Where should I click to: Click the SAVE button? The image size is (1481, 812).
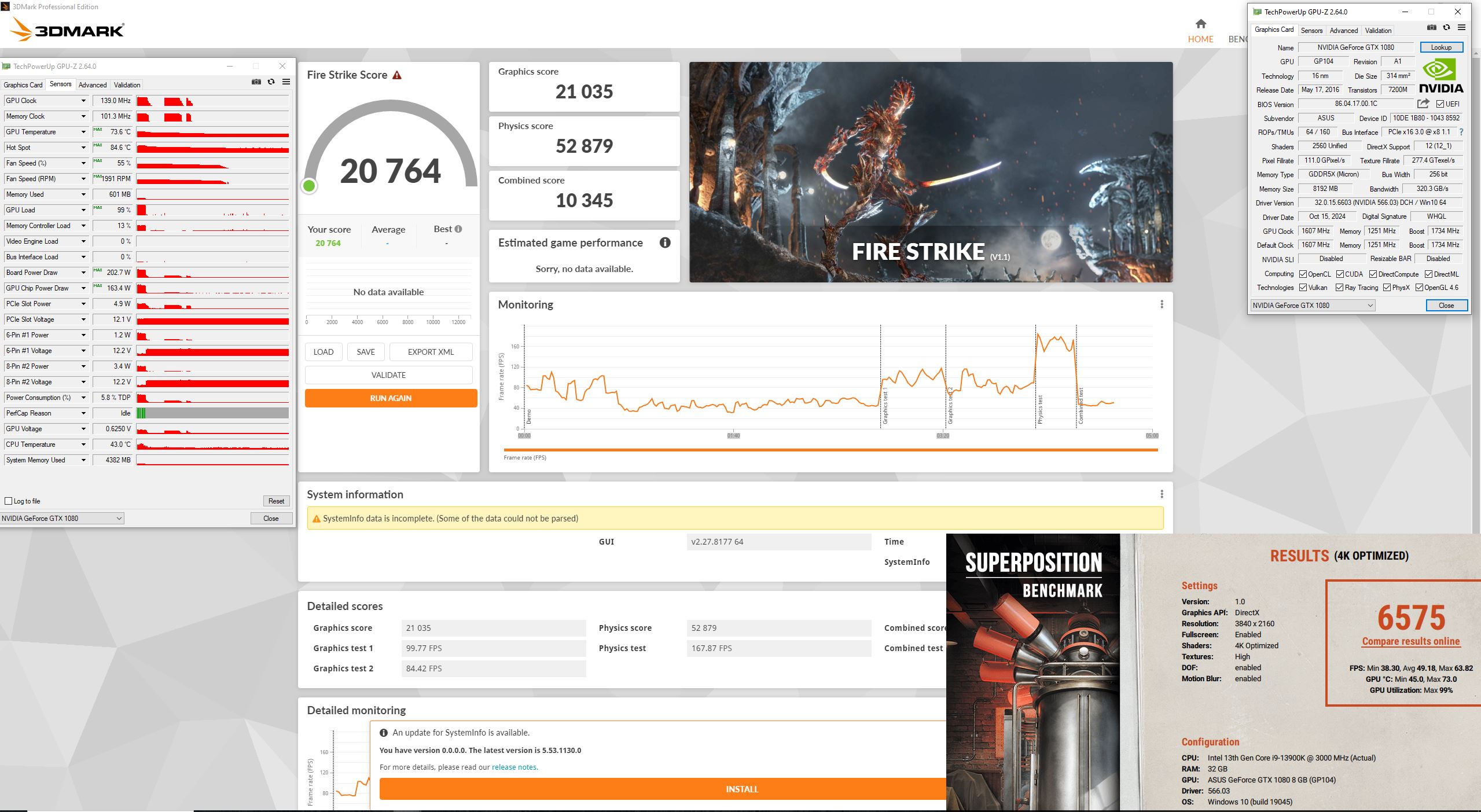[366, 352]
